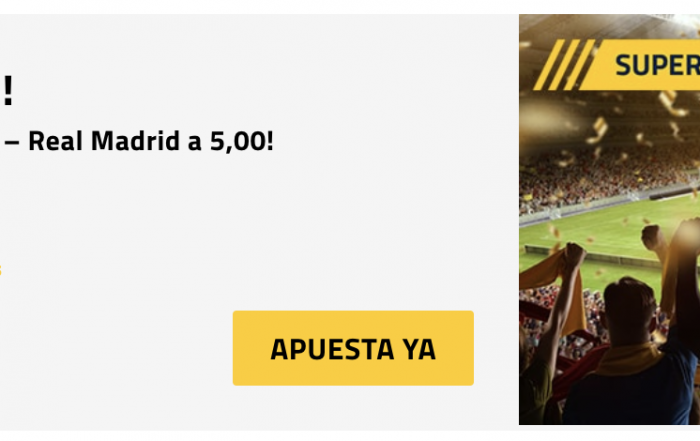
Task: Click the falling golden confetti
Action: pos(596,129)
